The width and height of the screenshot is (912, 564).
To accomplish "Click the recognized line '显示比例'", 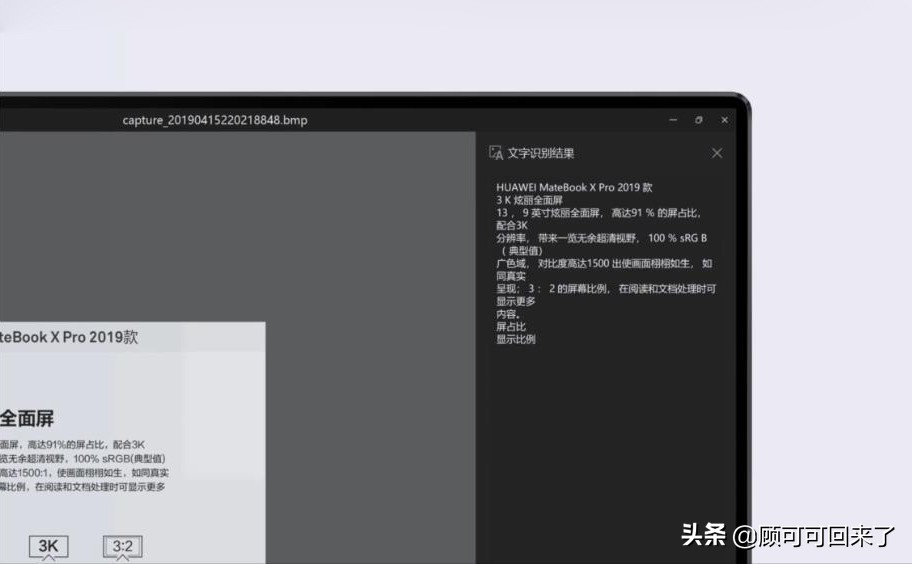I will (x=515, y=340).
